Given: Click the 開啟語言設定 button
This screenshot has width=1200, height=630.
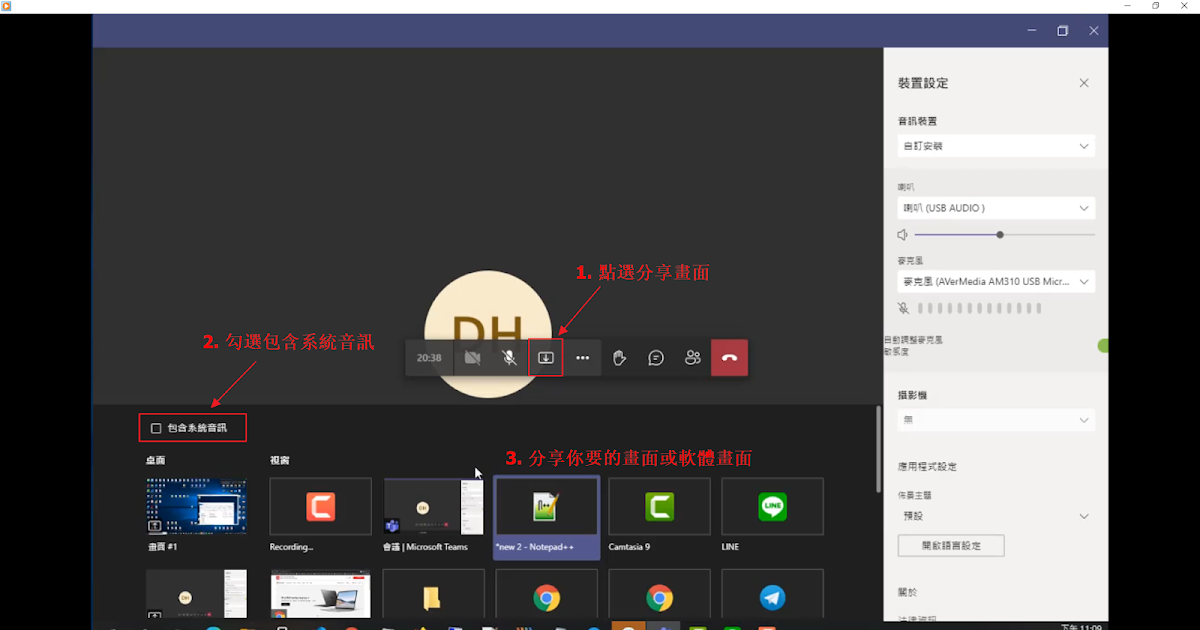Looking at the screenshot, I should [x=950, y=546].
